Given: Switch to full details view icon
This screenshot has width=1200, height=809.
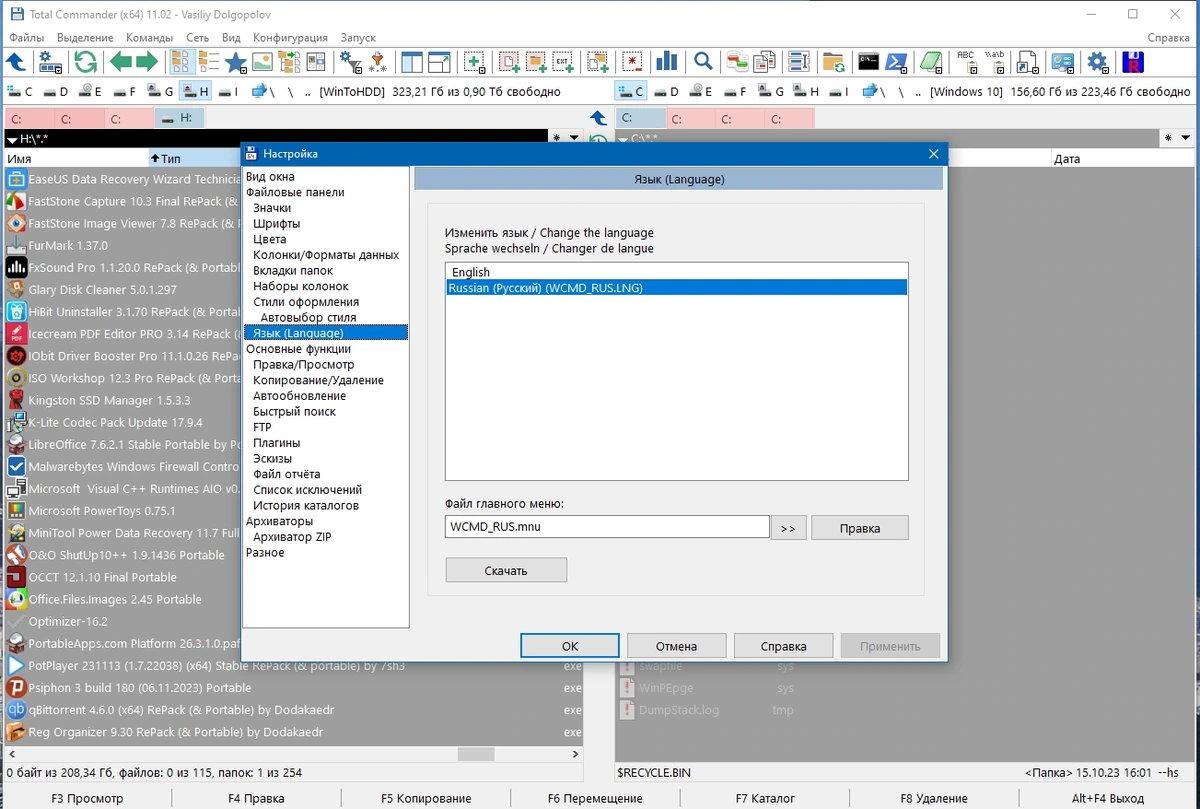Looking at the screenshot, I should point(208,62).
